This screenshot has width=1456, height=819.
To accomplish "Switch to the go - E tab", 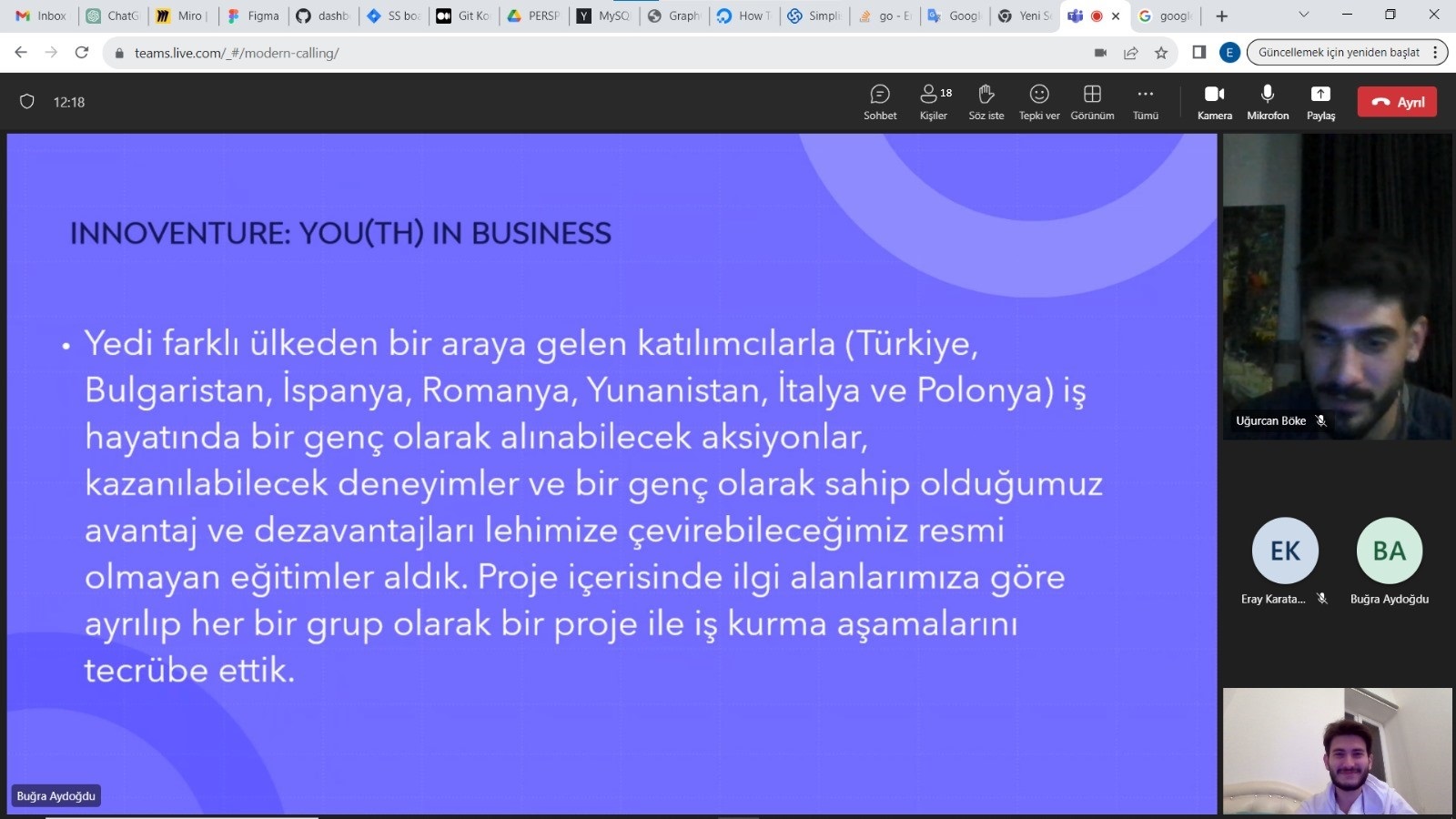I will 885,15.
